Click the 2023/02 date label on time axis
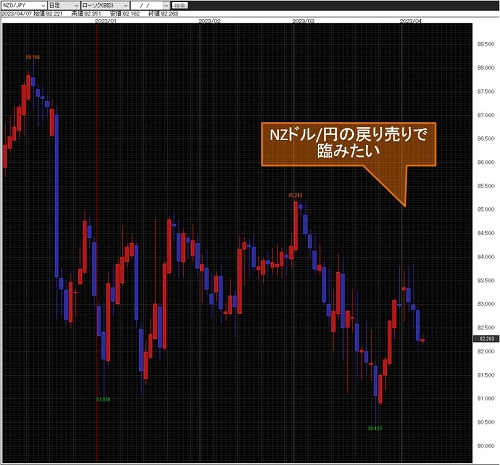The image size is (500, 465). click(210, 21)
